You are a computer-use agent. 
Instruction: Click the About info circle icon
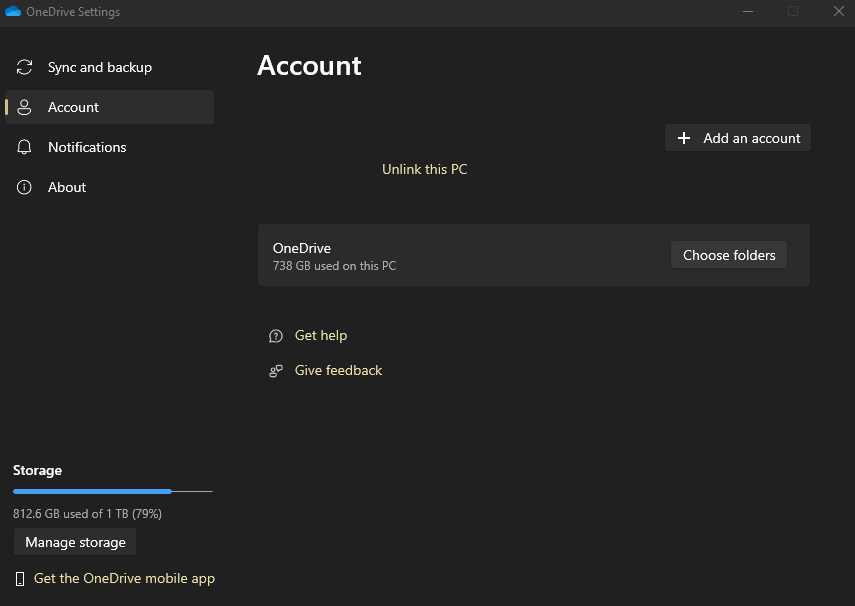[x=24, y=187]
